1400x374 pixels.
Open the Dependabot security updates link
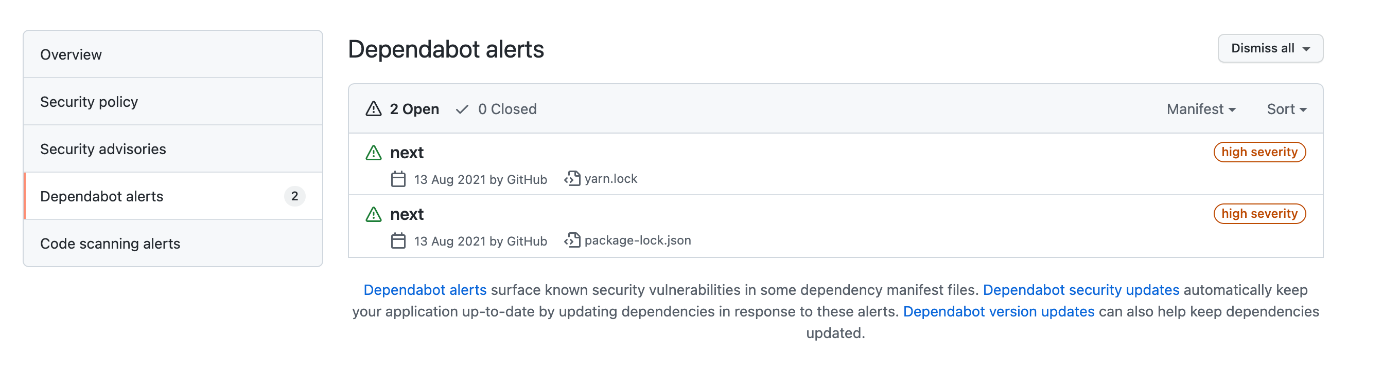1081,290
